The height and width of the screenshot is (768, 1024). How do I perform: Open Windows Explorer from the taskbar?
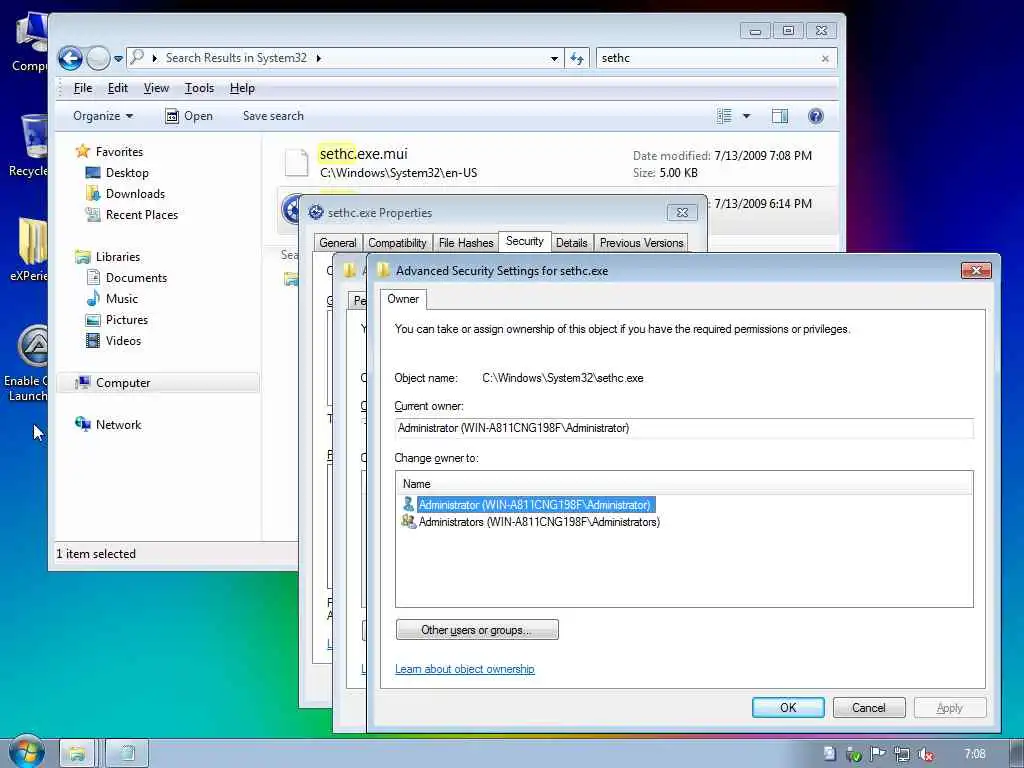pos(76,754)
